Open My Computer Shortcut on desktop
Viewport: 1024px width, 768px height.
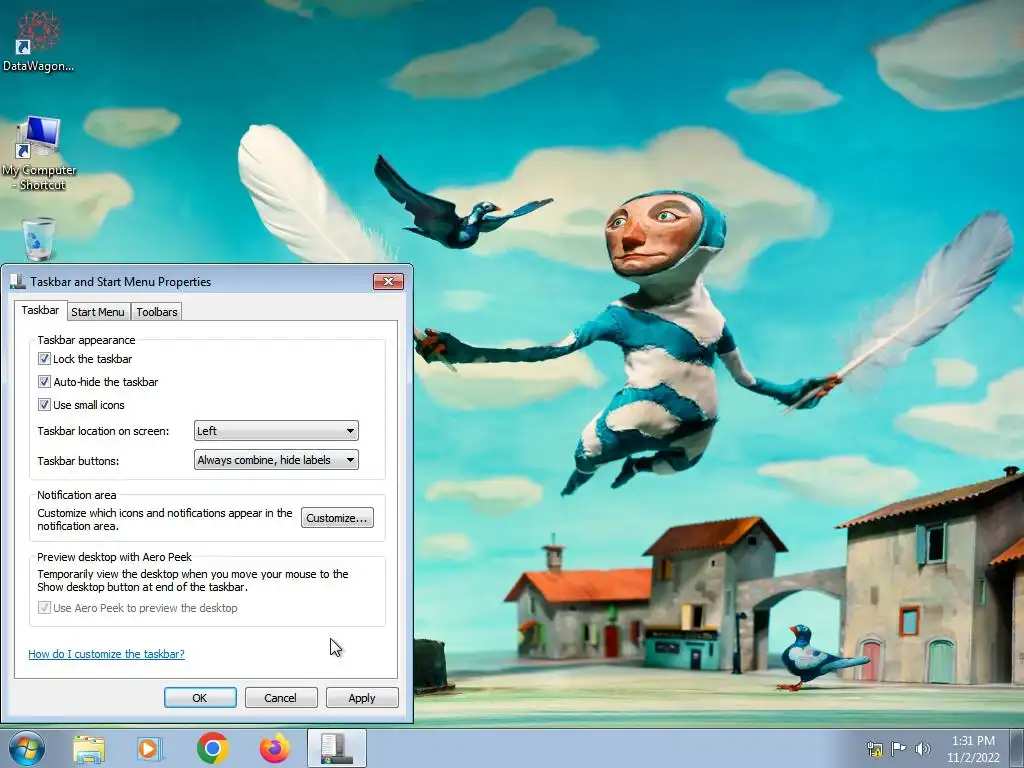point(39,153)
